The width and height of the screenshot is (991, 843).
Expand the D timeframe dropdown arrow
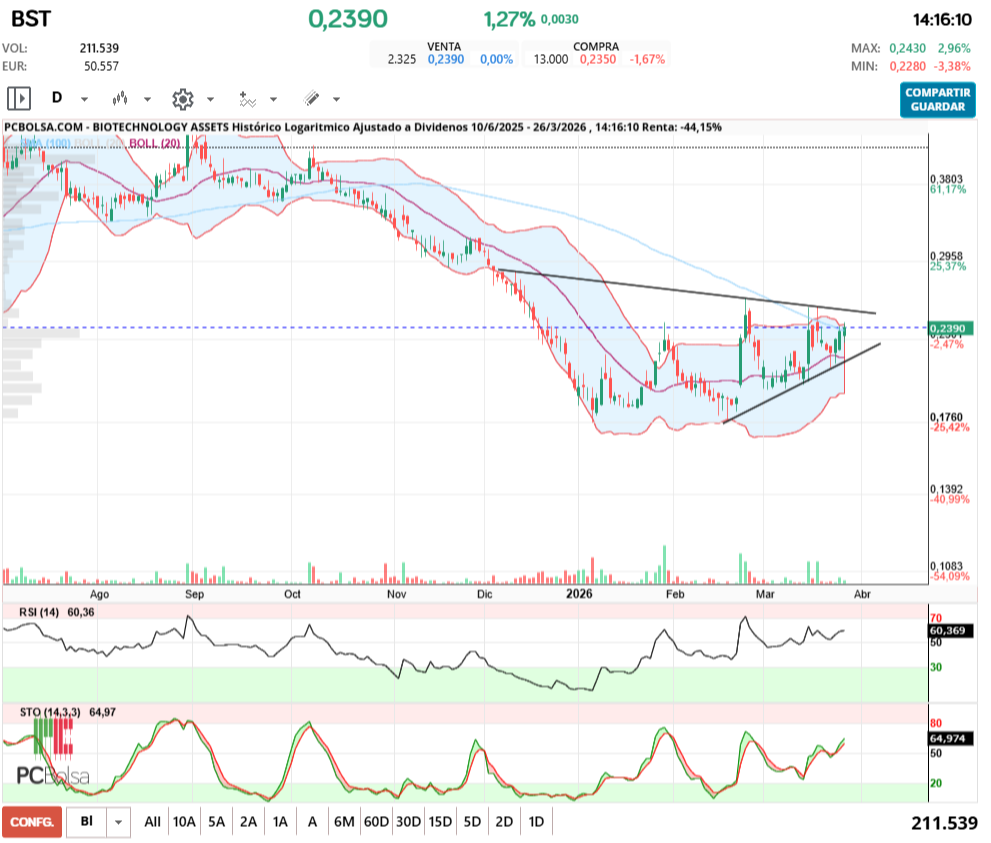tap(84, 100)
